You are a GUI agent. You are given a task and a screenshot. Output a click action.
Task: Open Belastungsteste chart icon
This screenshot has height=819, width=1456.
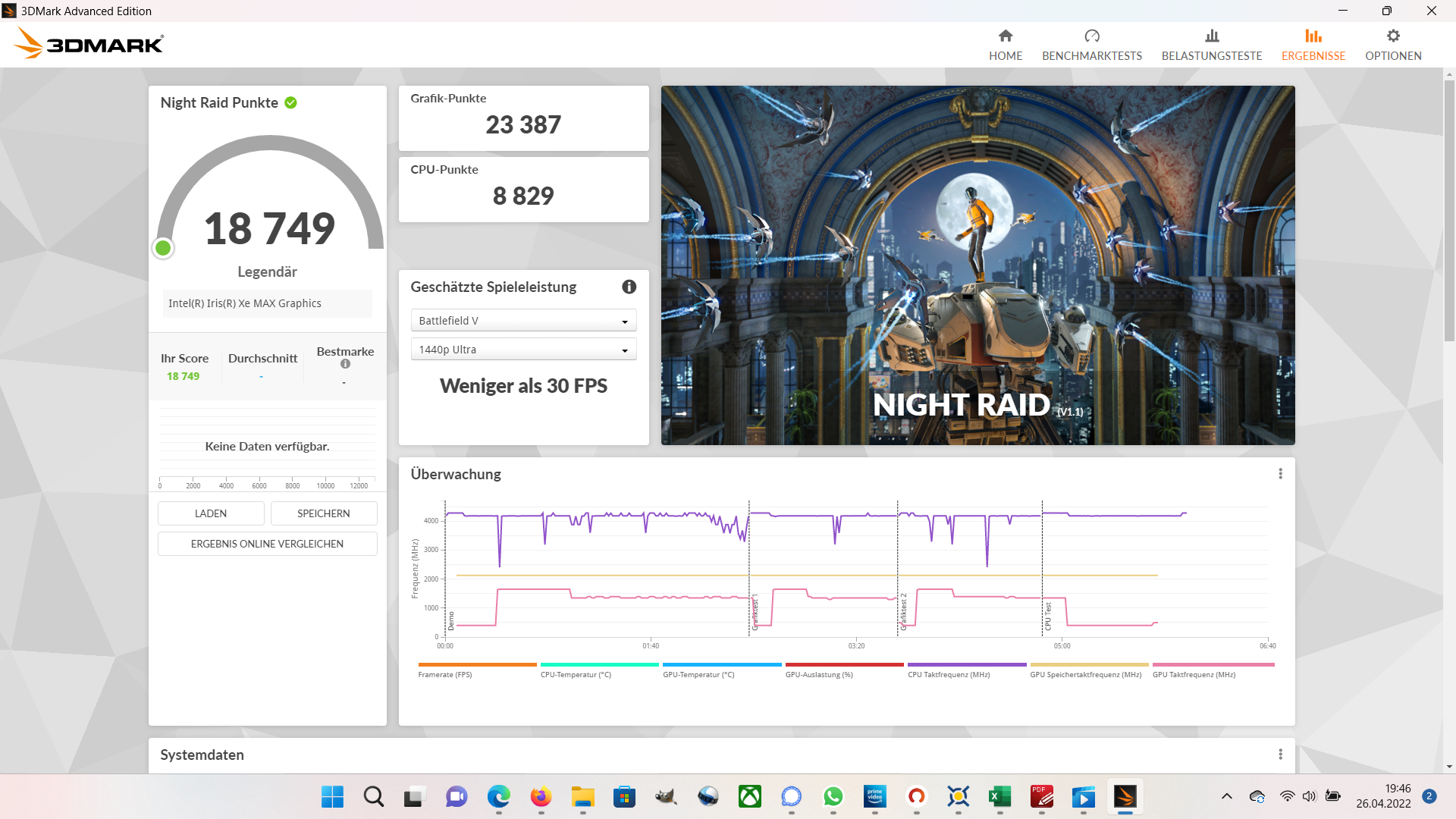(1211, 36)
